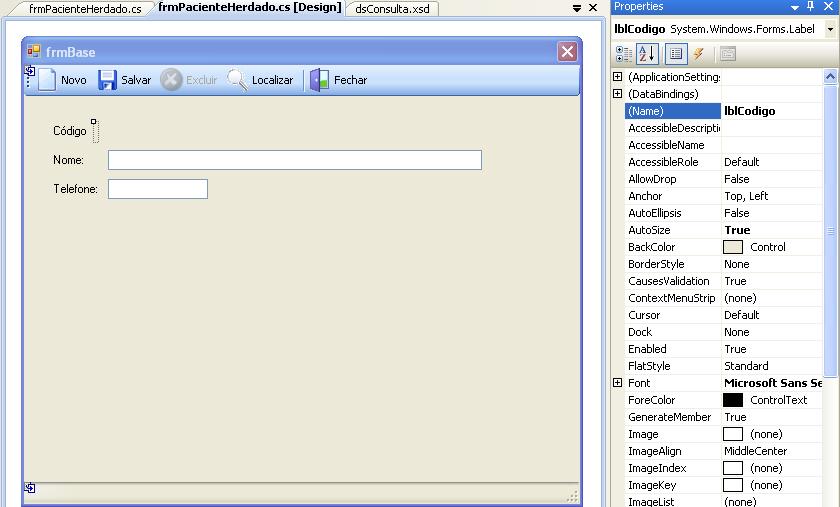Expand the (DataBindings) property node

pos(617,94)
